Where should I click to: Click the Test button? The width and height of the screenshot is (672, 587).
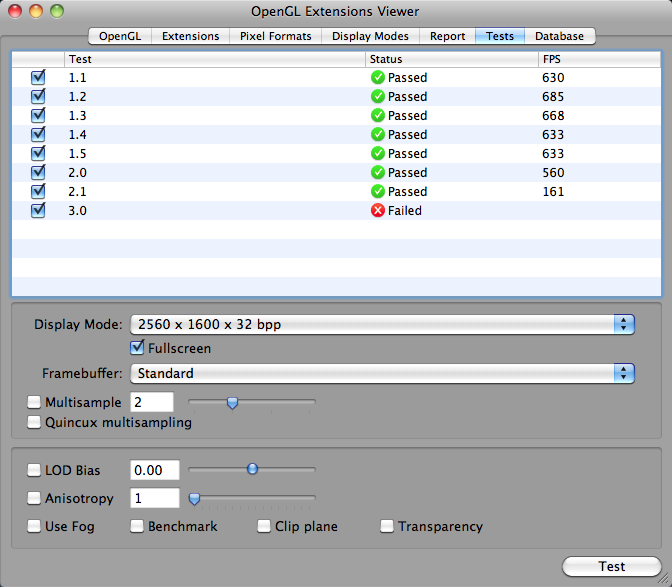(612, 566)
